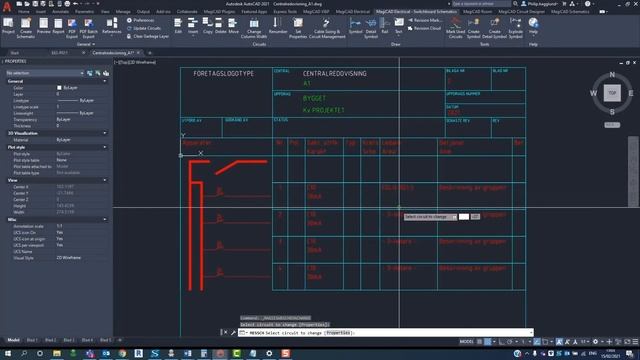640x360 pixels.
Task: Collapse the 3D Visualization section
Action: tap(105, 133)
